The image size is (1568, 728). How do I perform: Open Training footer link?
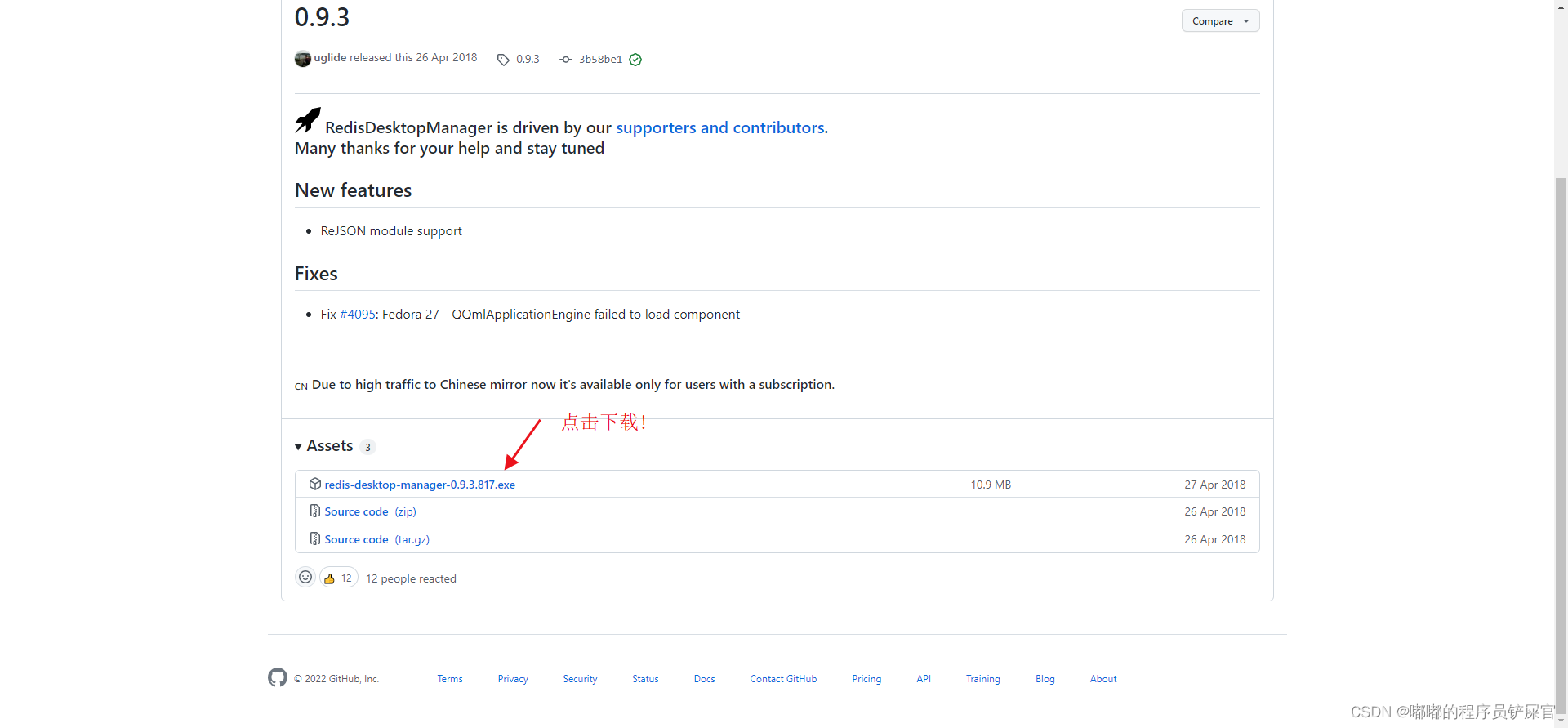(x=983, y=679)
